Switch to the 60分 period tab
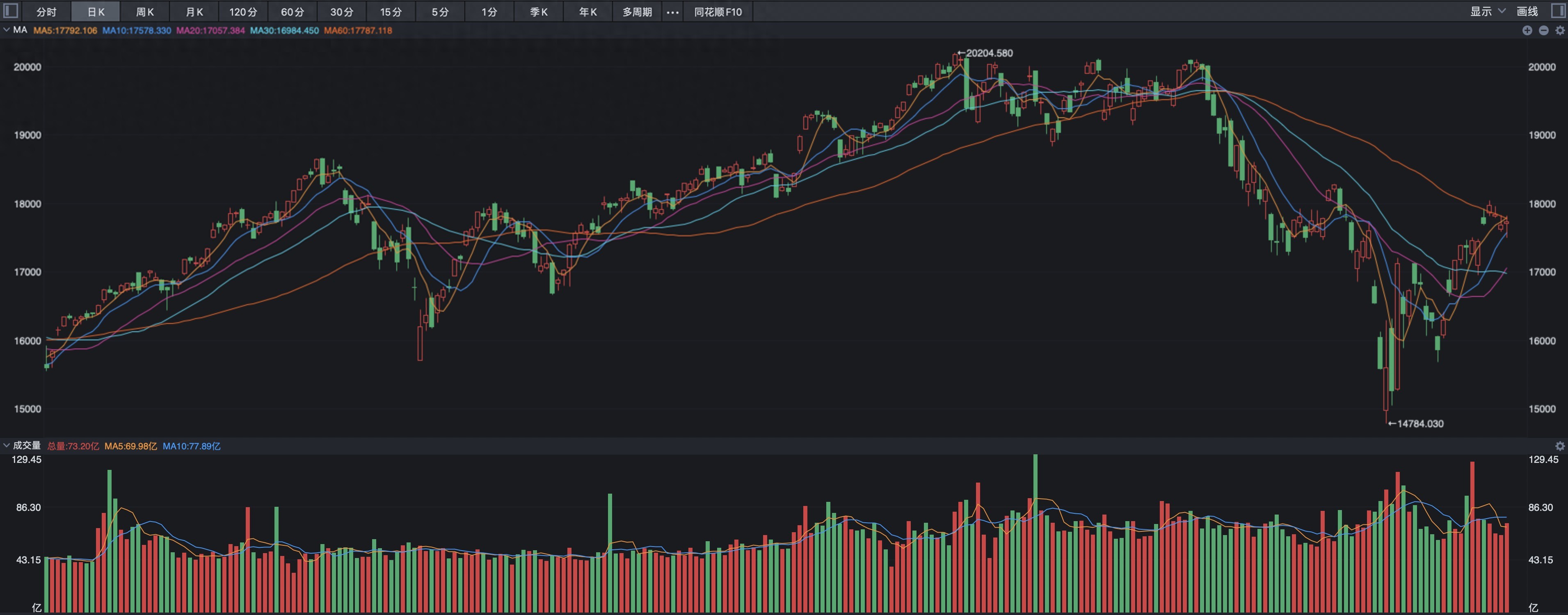Viewport: 1568px width, 615px height. pyautogui.click(x=292, y=12)
